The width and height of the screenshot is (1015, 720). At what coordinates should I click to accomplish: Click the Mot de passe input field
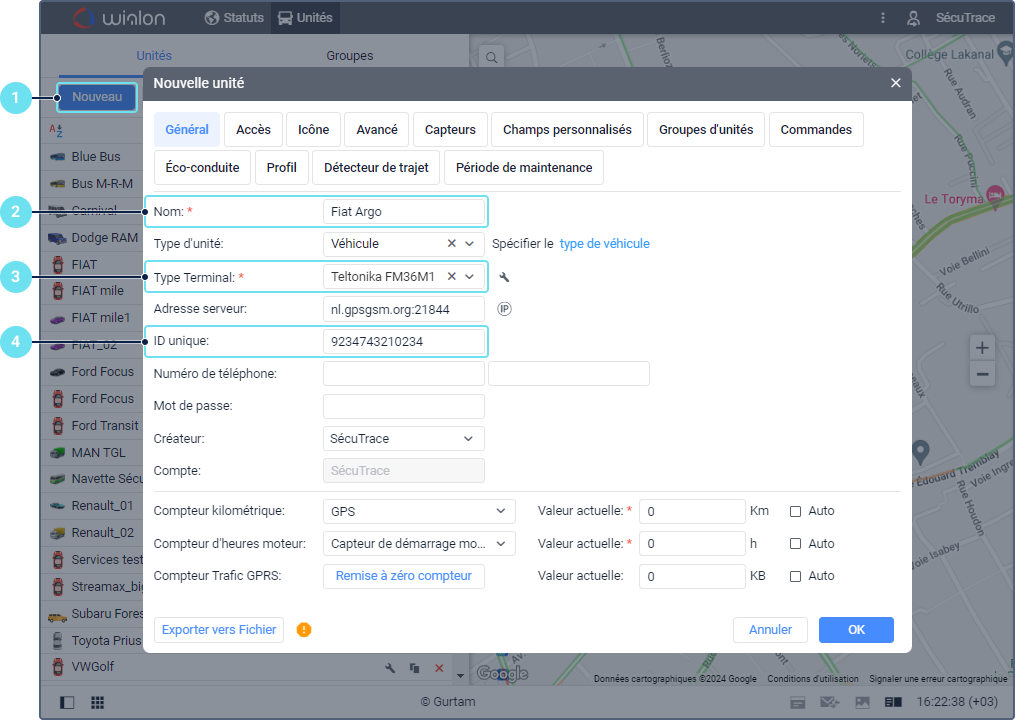pos(403,406)
